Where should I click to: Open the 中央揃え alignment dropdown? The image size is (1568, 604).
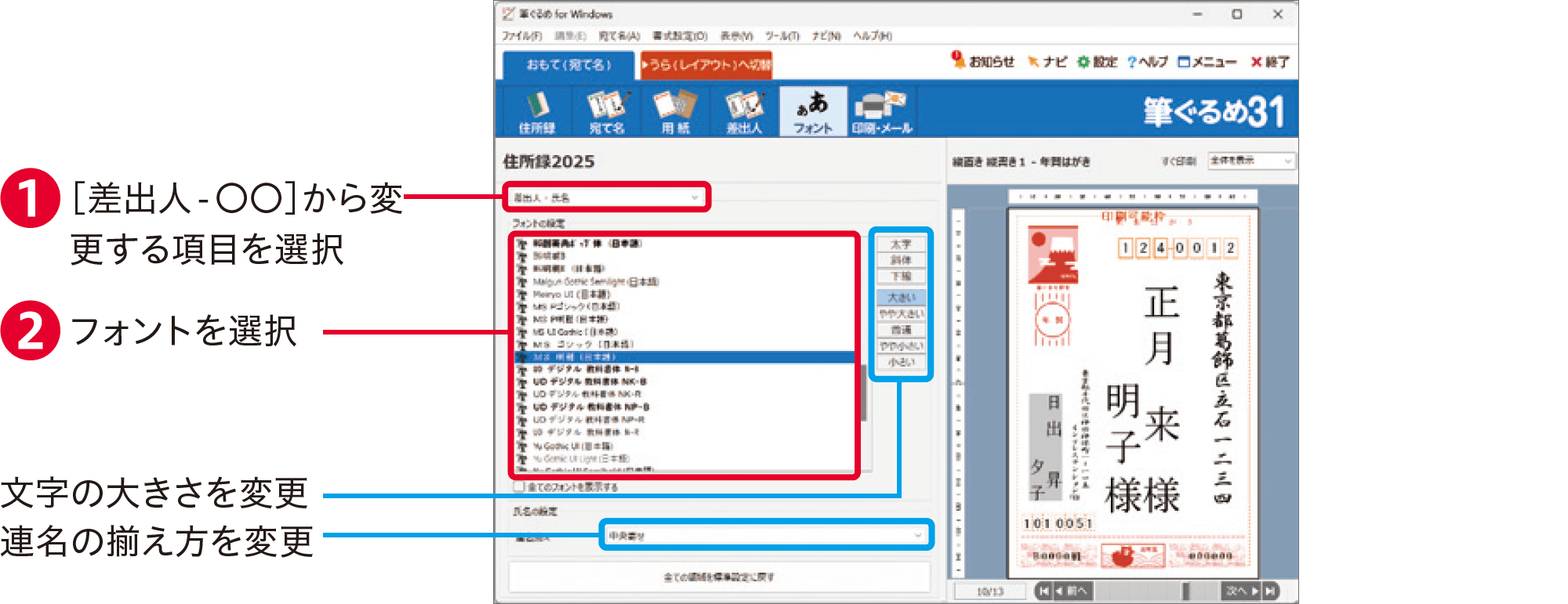click(x=766, y=535)
